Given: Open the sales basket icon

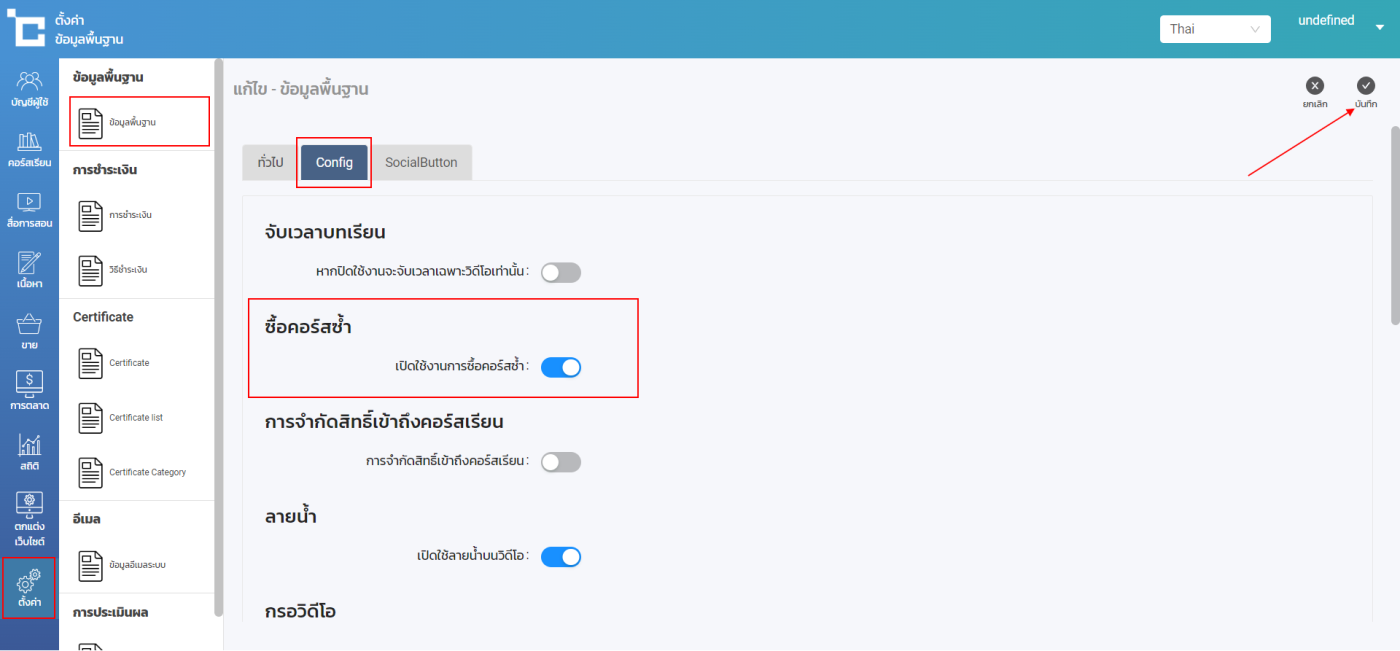Looking at the screenshot, I should (29, 331).
